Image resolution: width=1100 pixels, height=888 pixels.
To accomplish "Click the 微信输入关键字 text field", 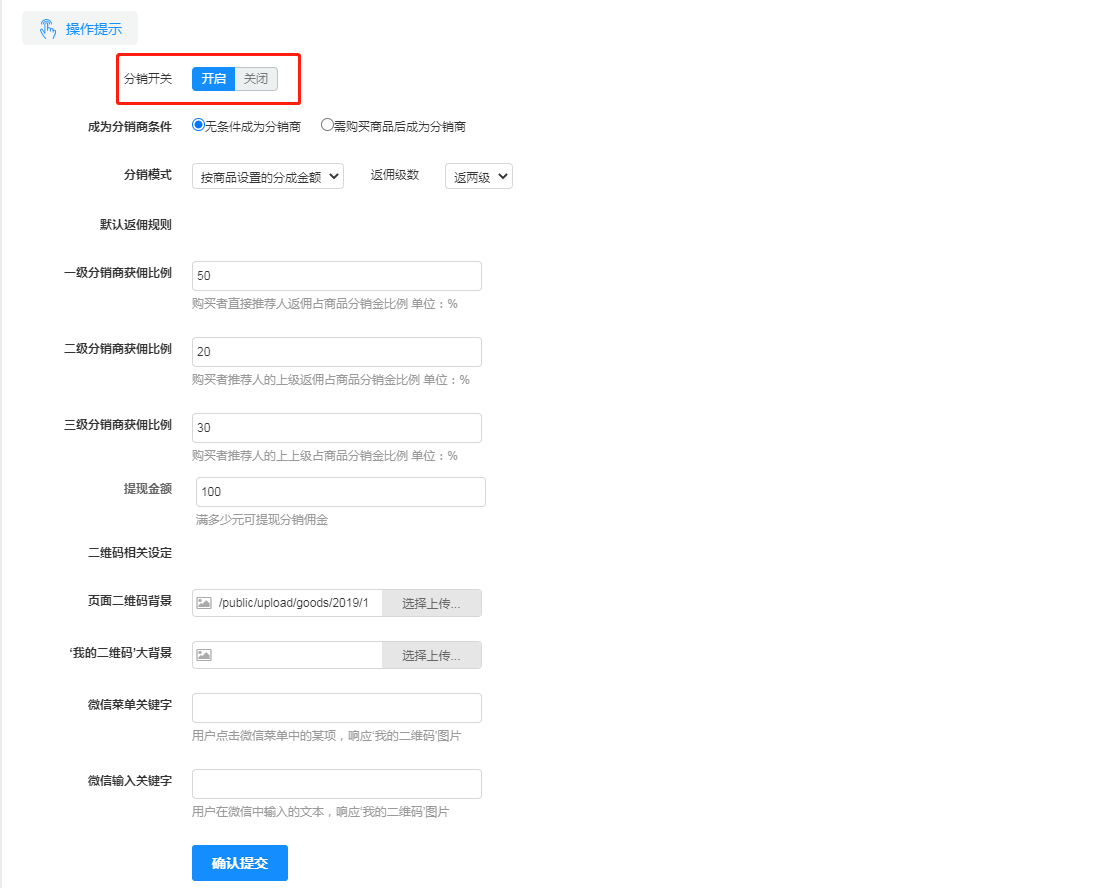I will [x=336, y=783].
